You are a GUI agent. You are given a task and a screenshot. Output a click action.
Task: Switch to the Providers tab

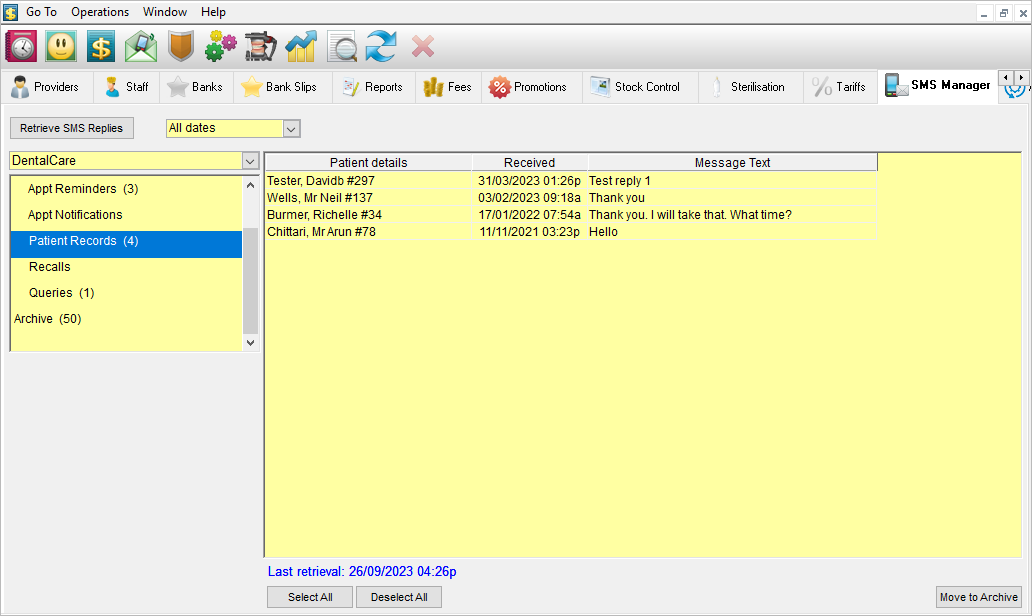pyautogui.click(x=47, y=87)
